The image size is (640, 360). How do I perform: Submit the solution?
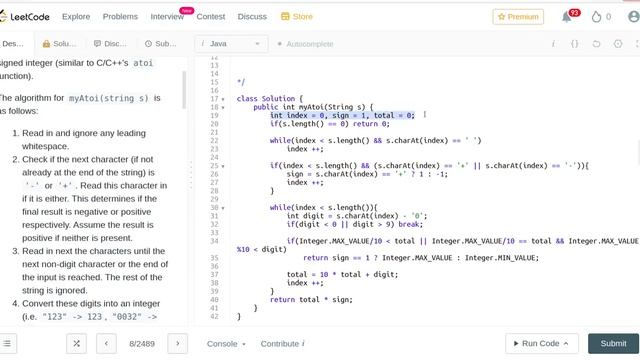click(613, 344)
